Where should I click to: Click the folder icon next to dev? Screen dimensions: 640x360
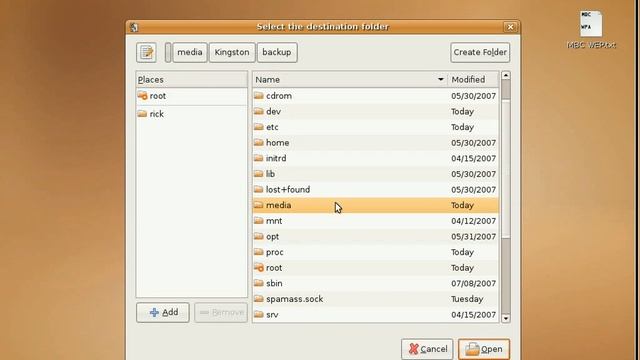coord(259,111)
